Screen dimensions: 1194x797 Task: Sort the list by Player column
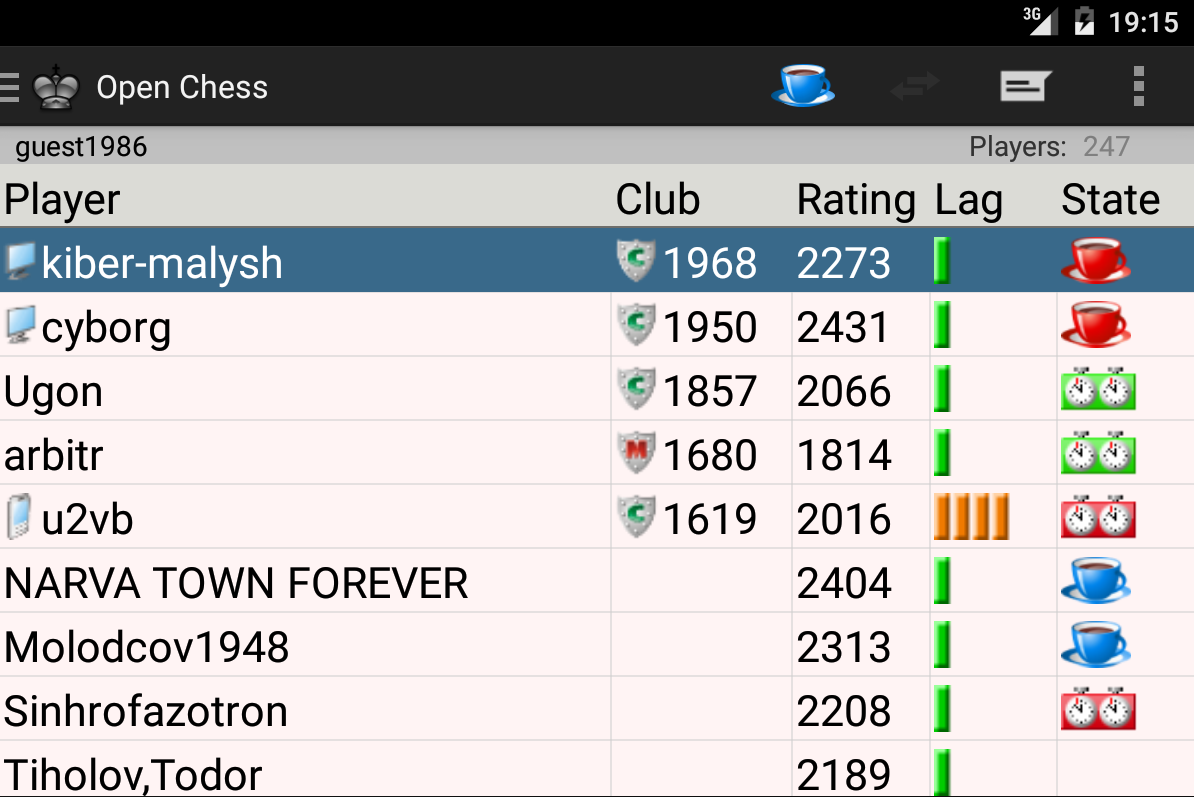point(62,199)
